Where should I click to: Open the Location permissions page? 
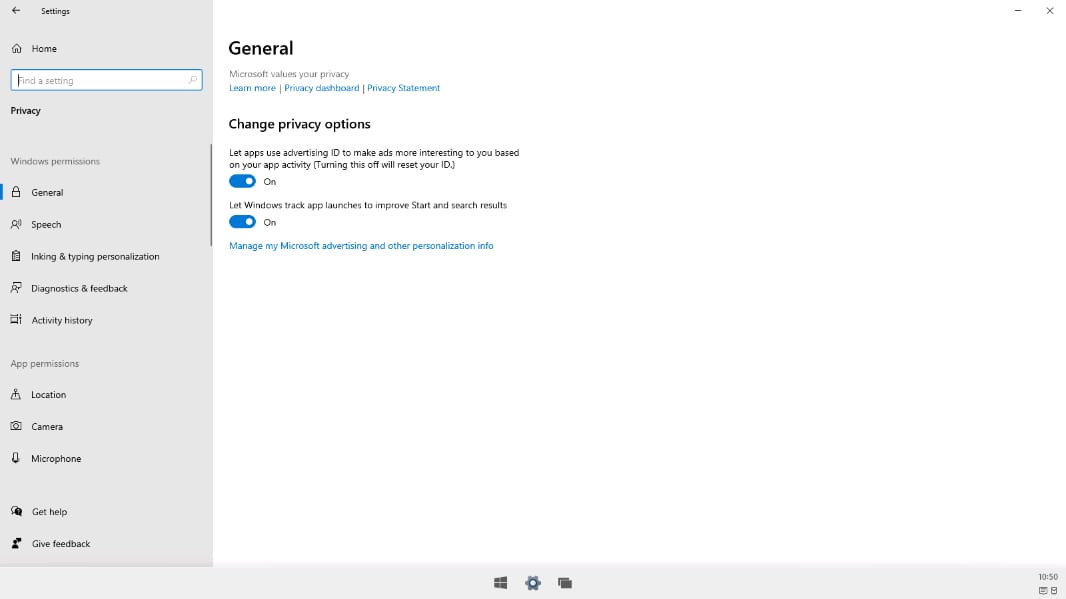coord(106,394)
